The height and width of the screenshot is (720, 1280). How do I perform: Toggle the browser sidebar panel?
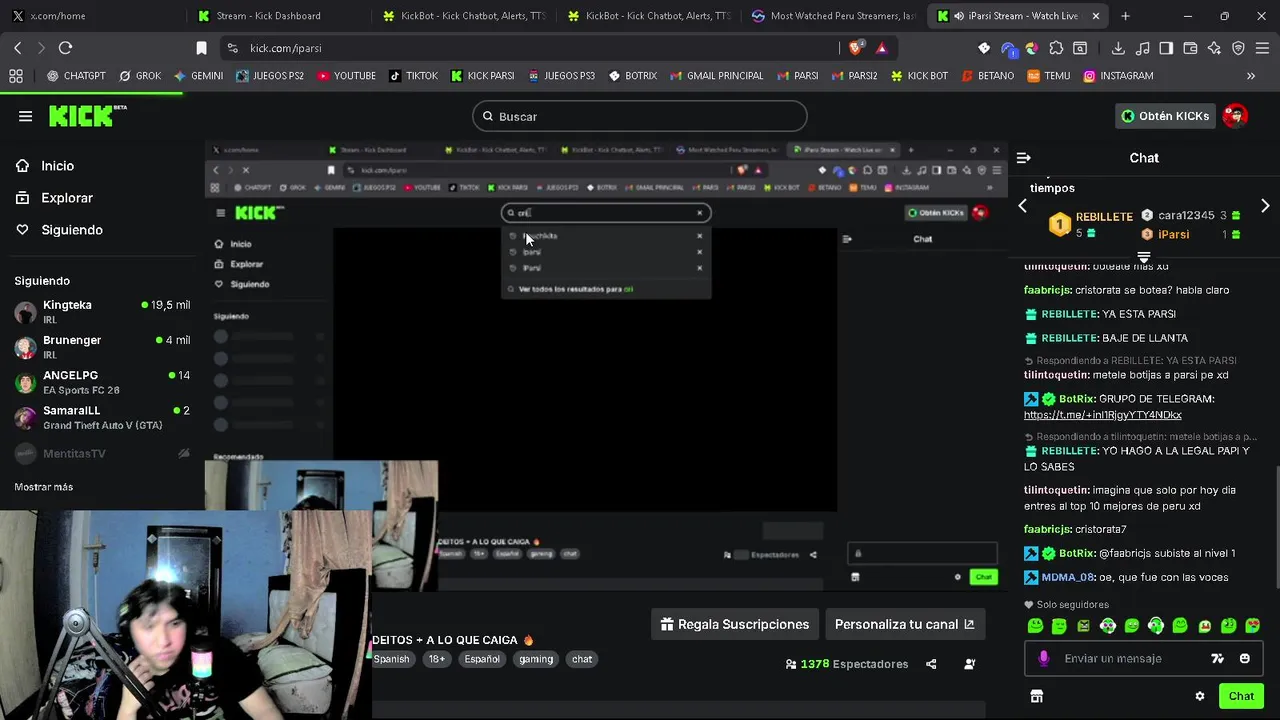pos(1166,48)
